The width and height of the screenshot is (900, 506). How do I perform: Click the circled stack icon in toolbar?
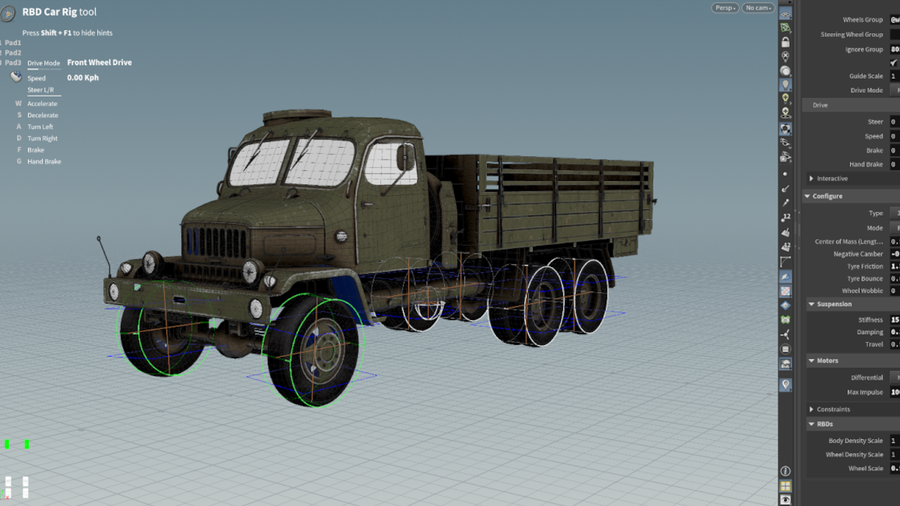pos(785,349)
